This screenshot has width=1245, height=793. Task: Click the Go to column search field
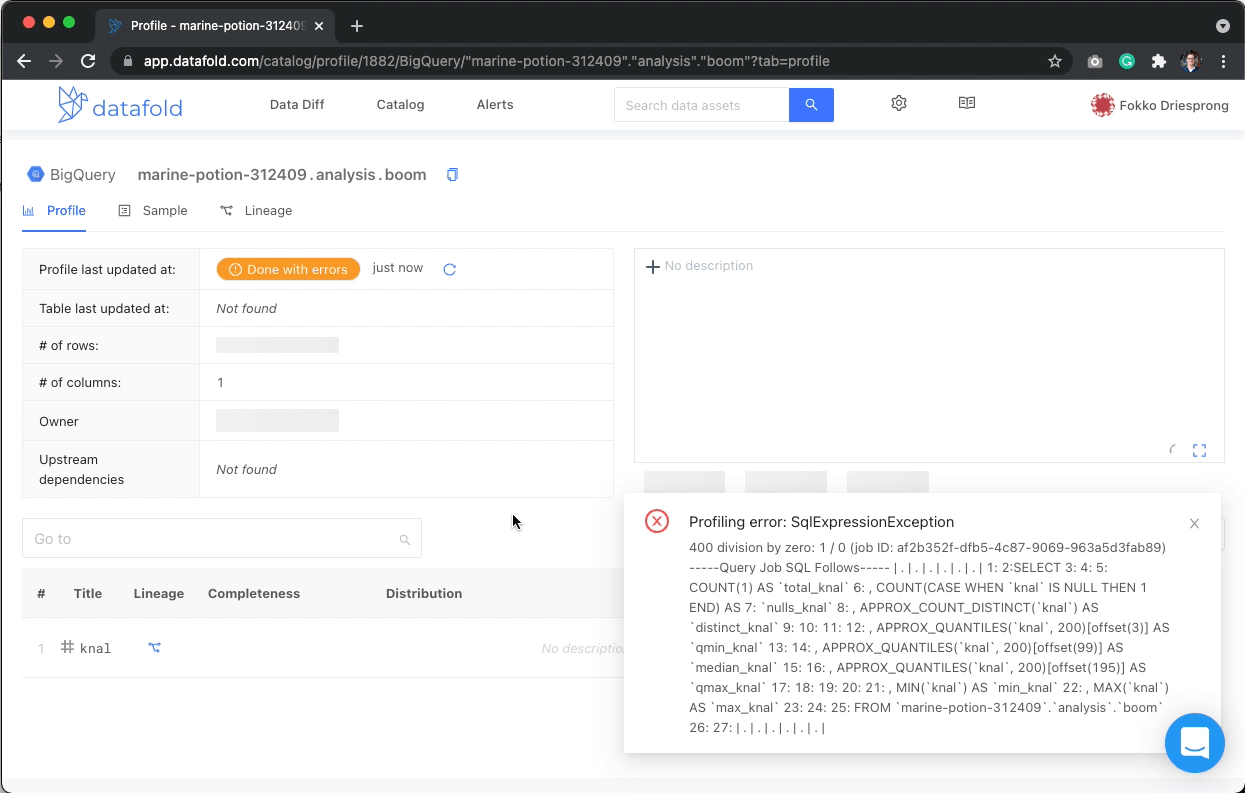[x=222, y=538]
